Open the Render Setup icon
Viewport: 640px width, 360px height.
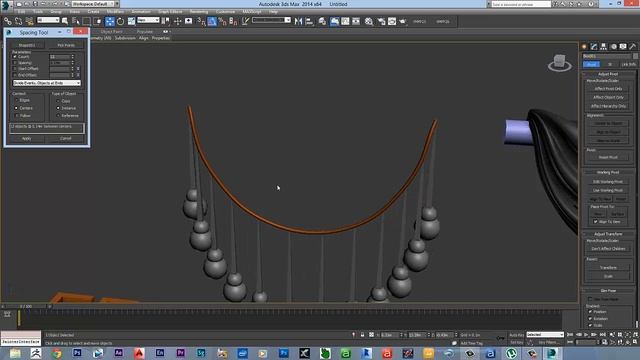[381, 21]
